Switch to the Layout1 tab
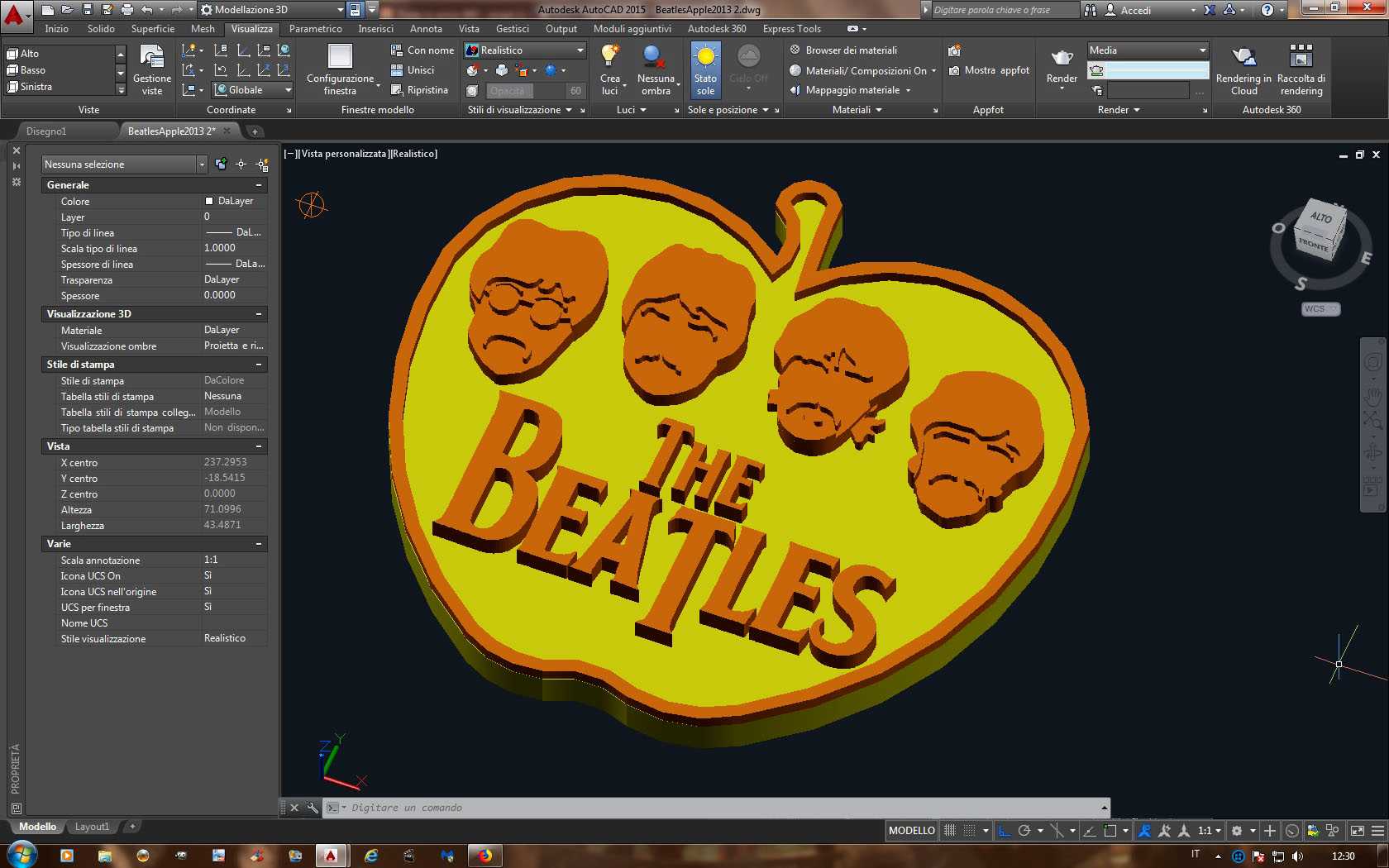Screen dimensions: 1389x868 (x=92, y=827)
